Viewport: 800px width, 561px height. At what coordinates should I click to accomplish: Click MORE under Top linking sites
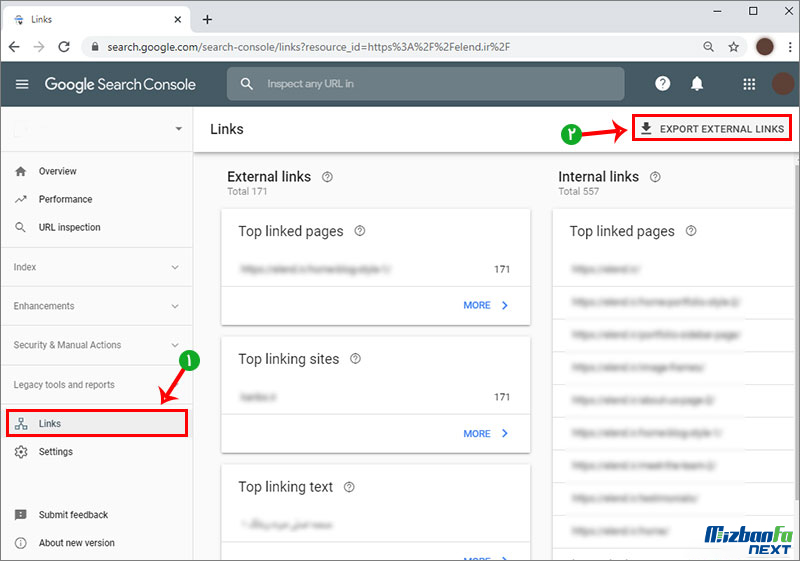485,434
